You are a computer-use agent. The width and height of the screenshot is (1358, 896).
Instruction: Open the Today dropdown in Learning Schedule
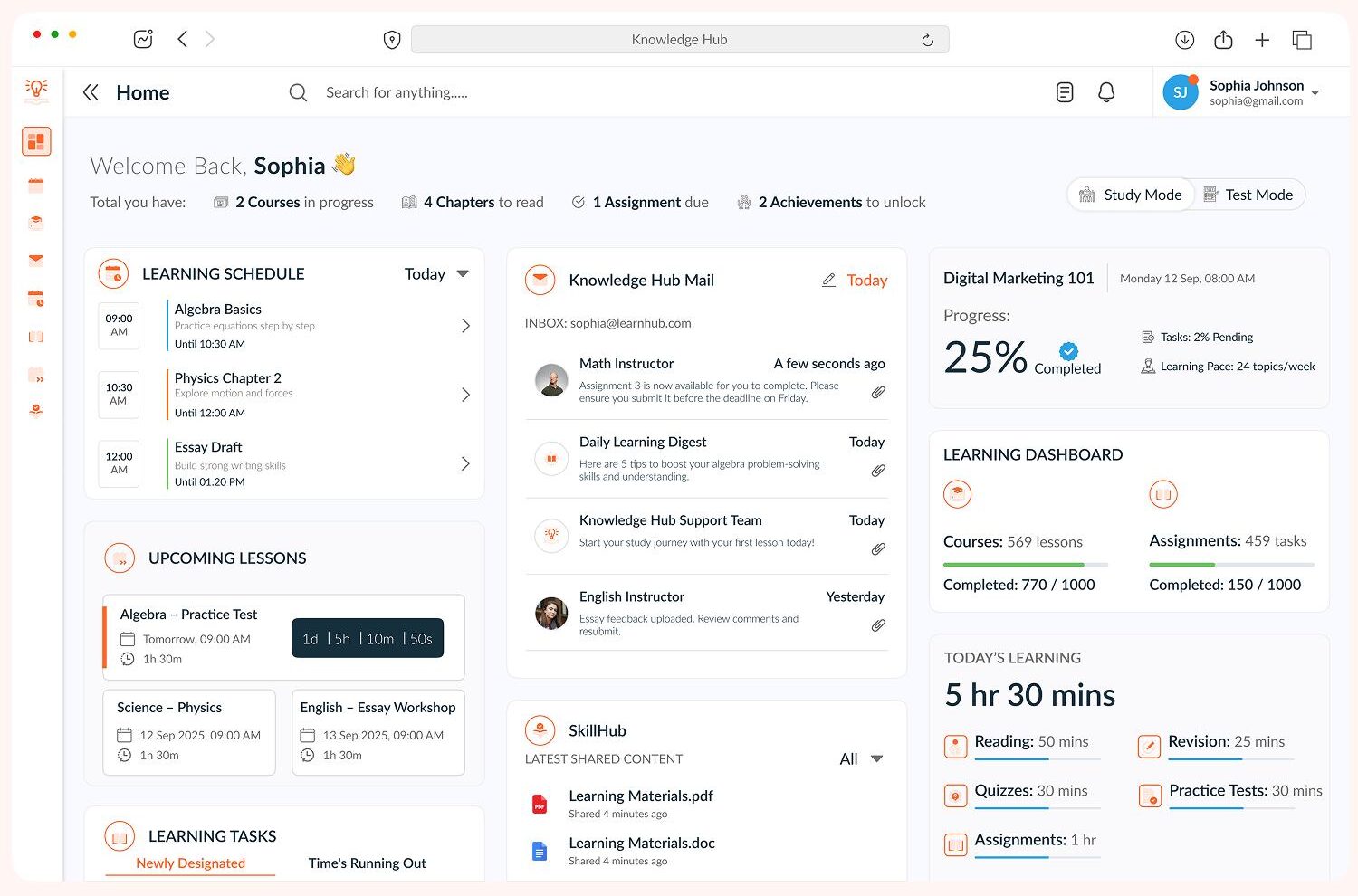click(x=436, y=274)
